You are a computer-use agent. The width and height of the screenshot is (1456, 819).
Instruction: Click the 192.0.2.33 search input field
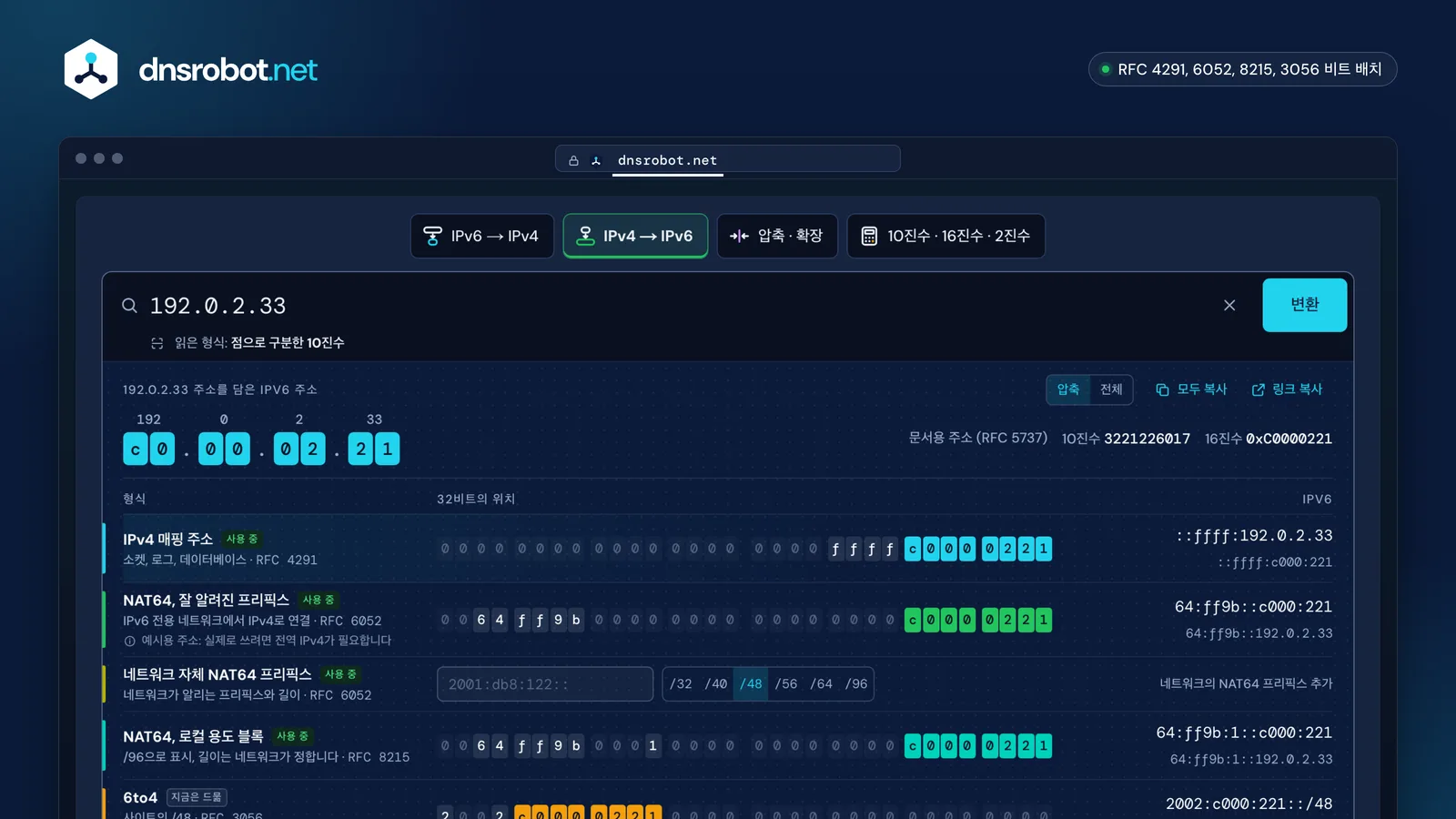(x=678, y=306)
